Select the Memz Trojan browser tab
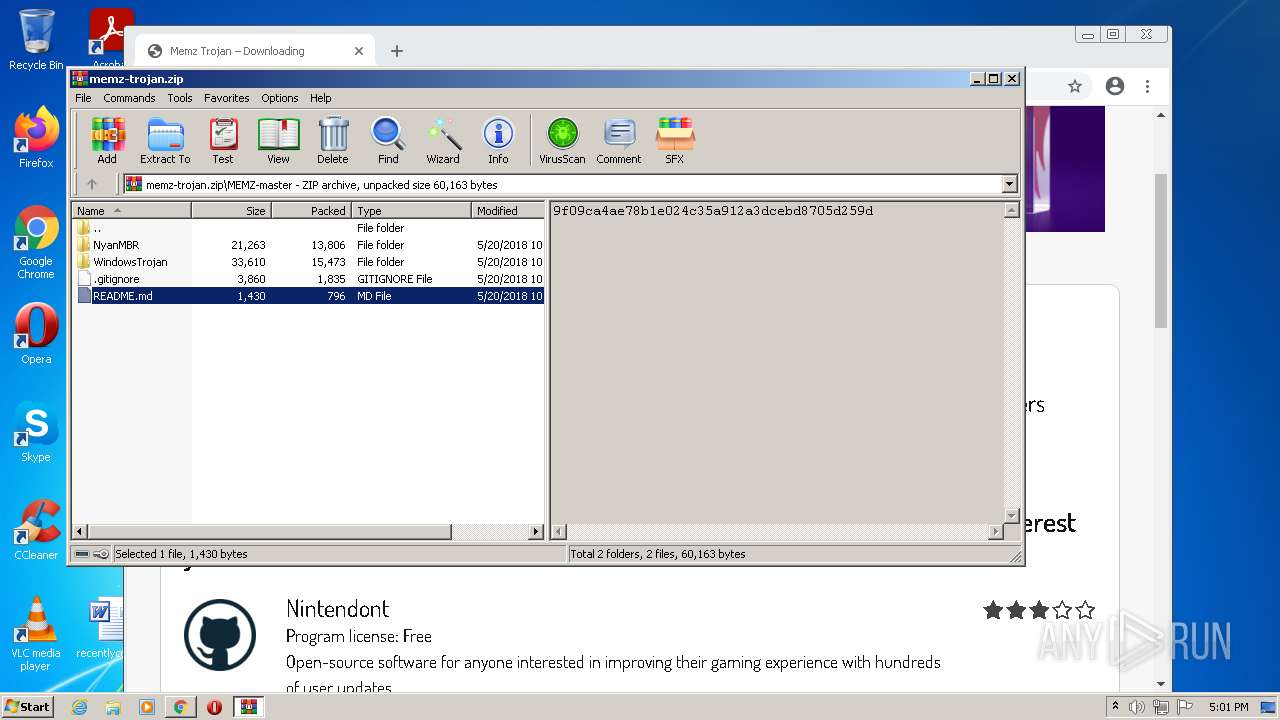 tap(254, 51)
